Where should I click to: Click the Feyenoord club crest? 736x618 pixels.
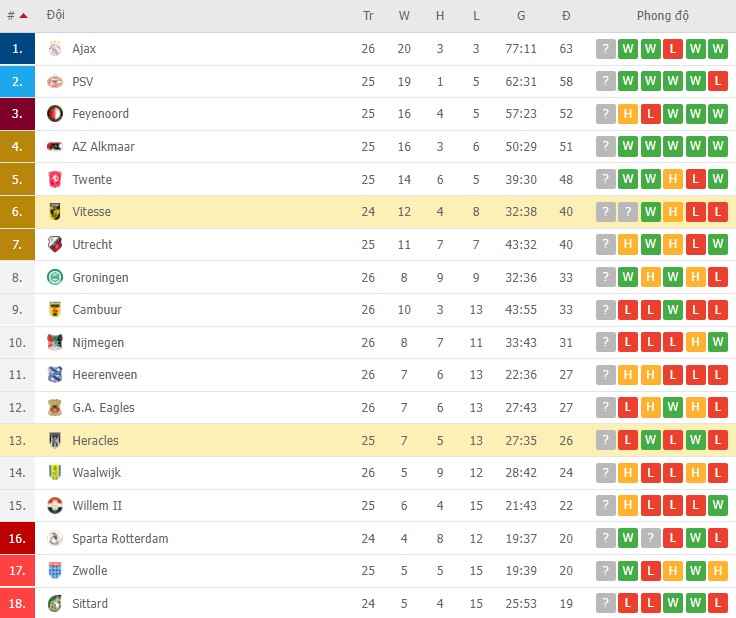pyautogui.click(x=55, y=114)
